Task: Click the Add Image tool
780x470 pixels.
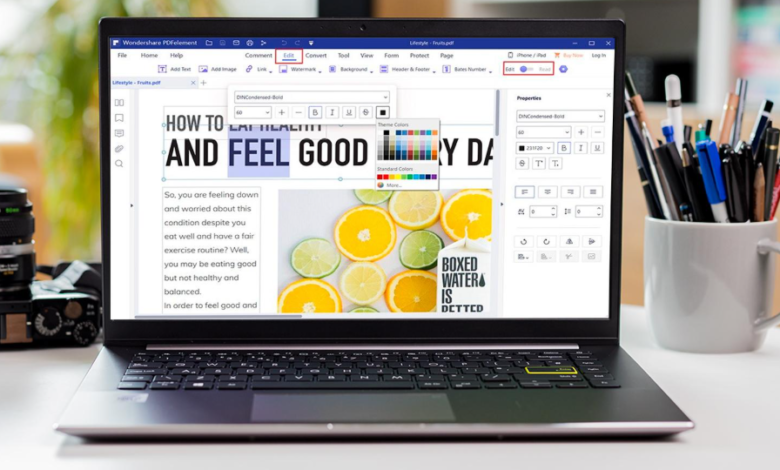Action: [218, 69]
